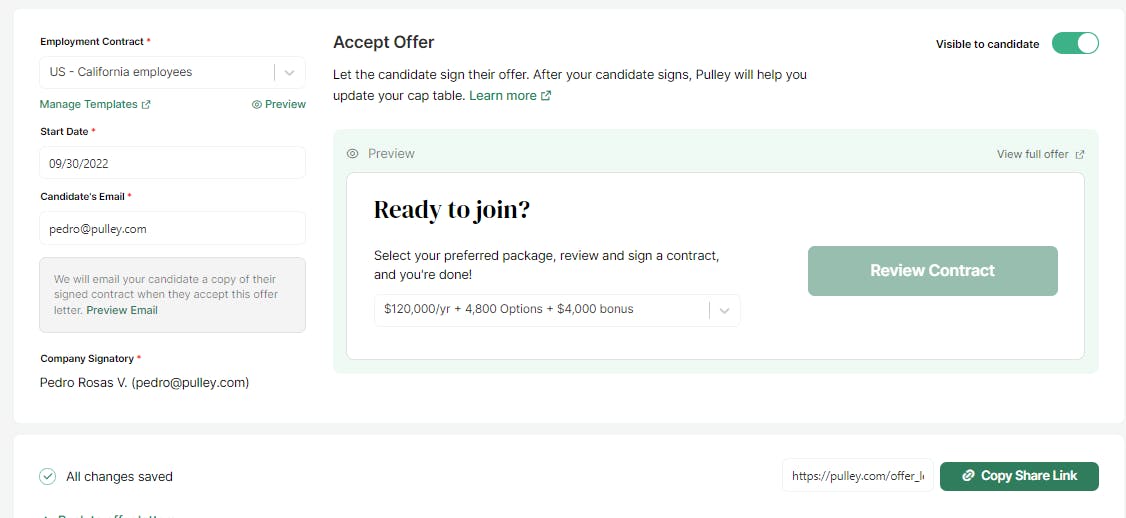1126x518 pixels.
Task: Click chain-link icon on Copy Share Link button
Action: (x=968, y=476)
